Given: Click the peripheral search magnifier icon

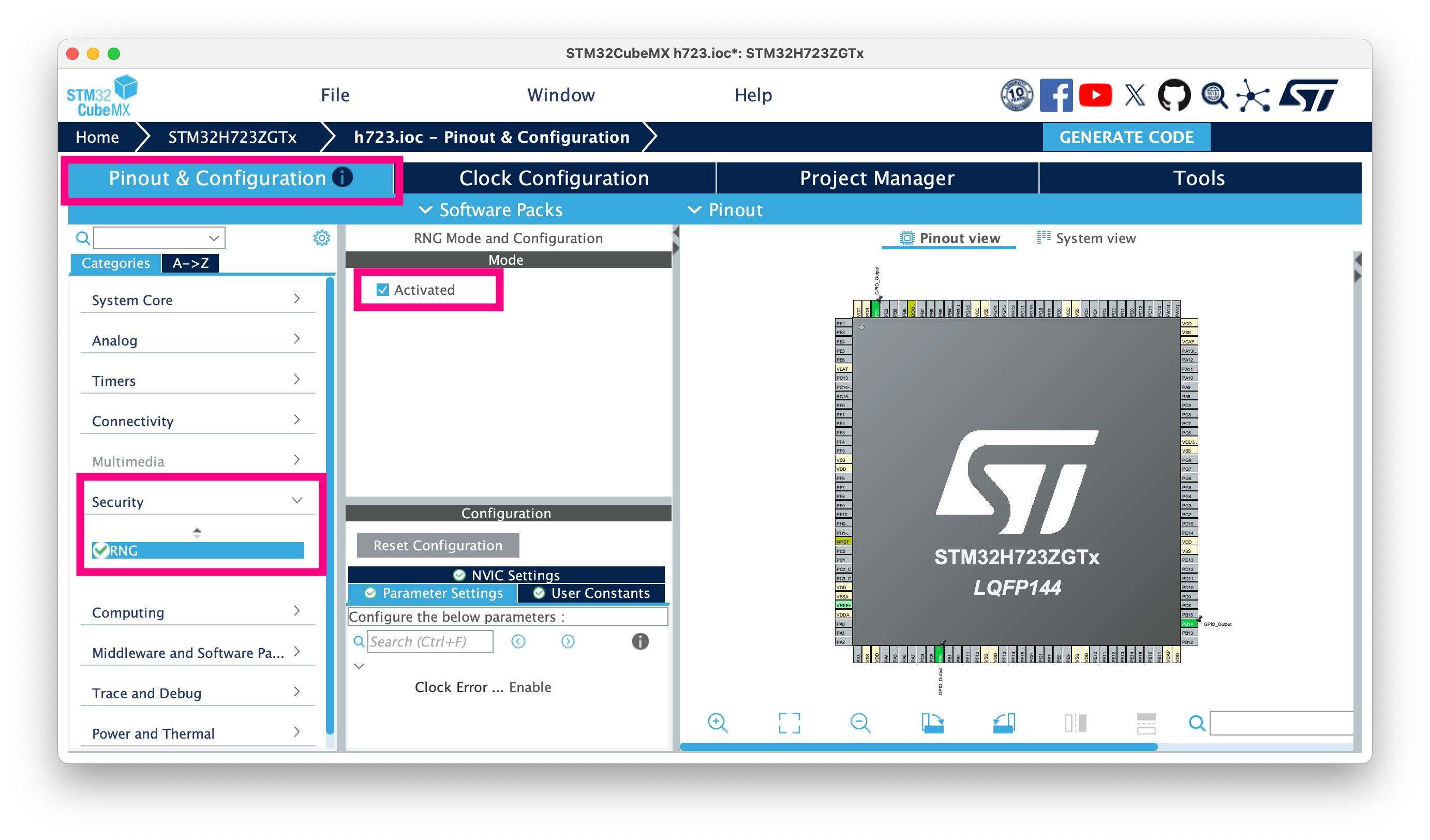Looking at the screenshot, I should 83,238.
